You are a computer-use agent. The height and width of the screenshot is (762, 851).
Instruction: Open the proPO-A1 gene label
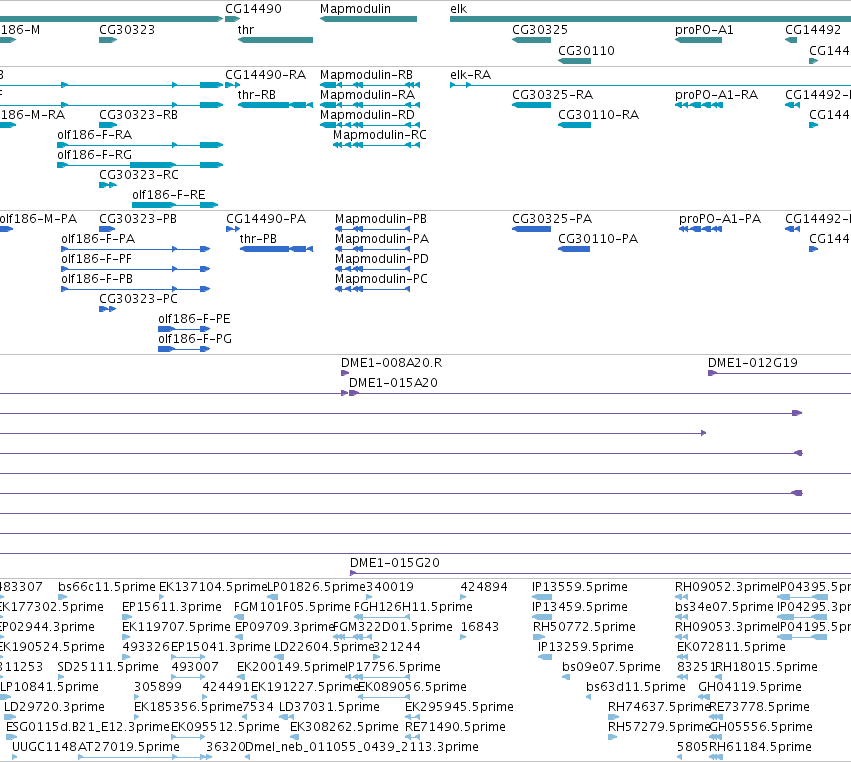(x=704, y=30)
